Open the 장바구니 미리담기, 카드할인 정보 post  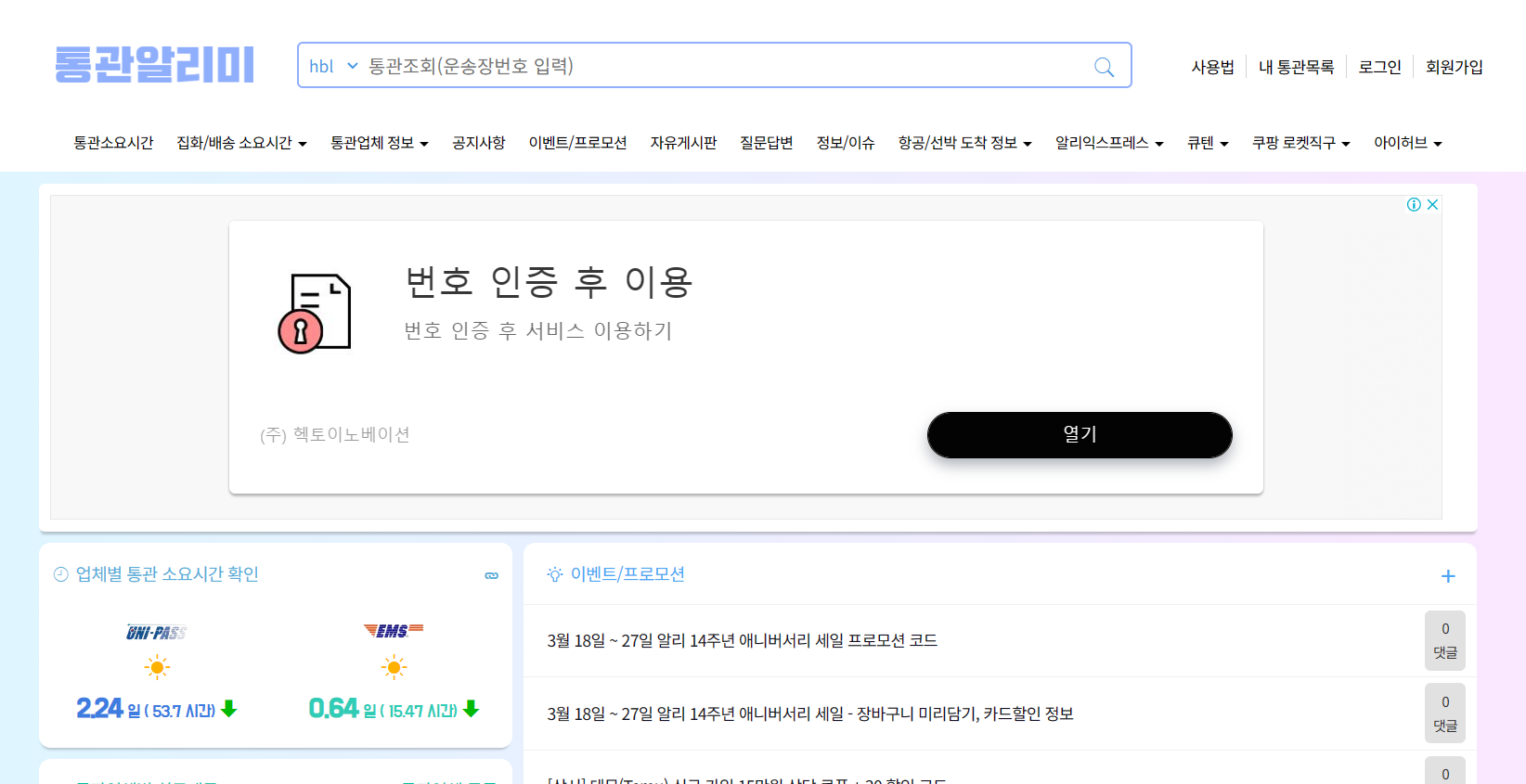point(810,713)
